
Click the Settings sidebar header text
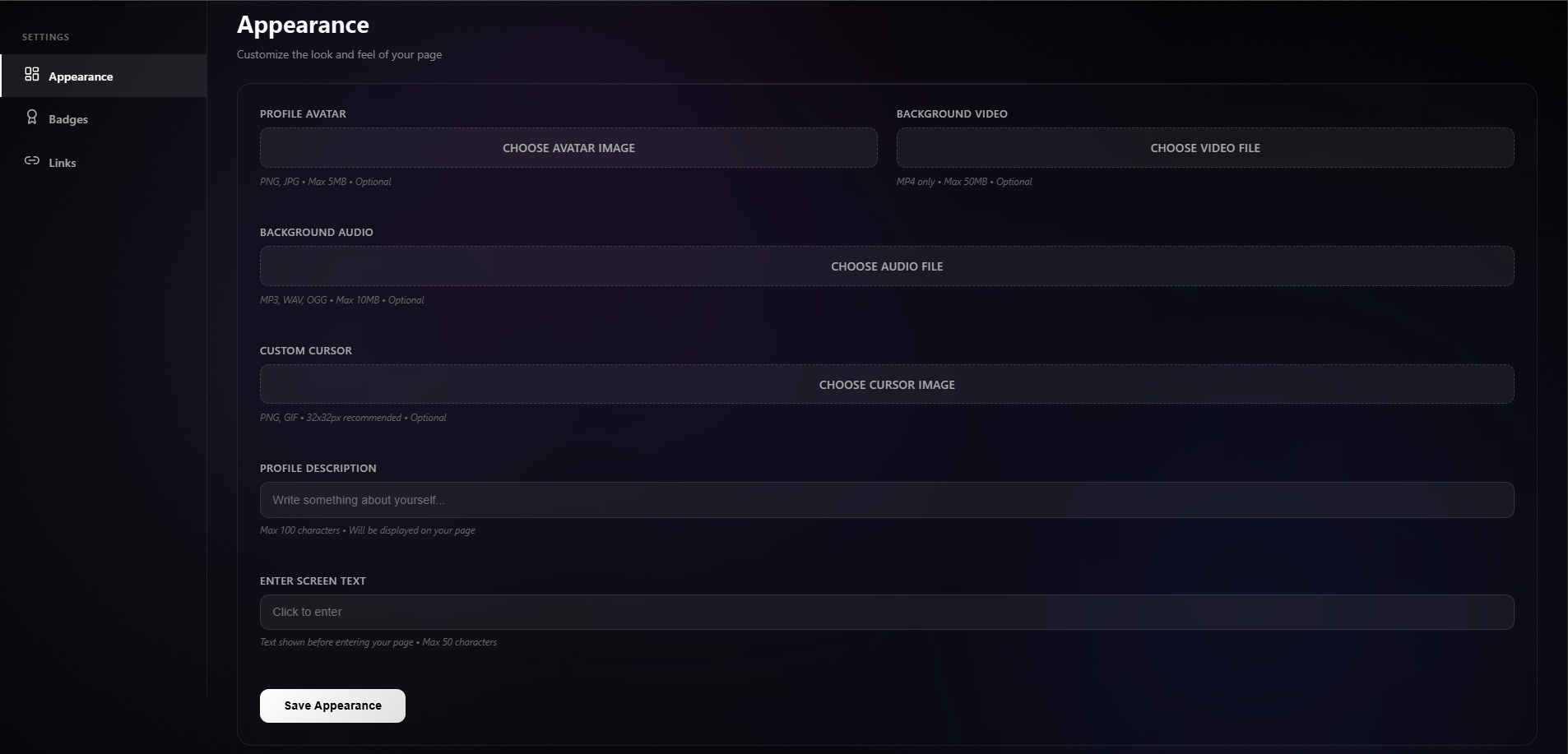[46, 37]
